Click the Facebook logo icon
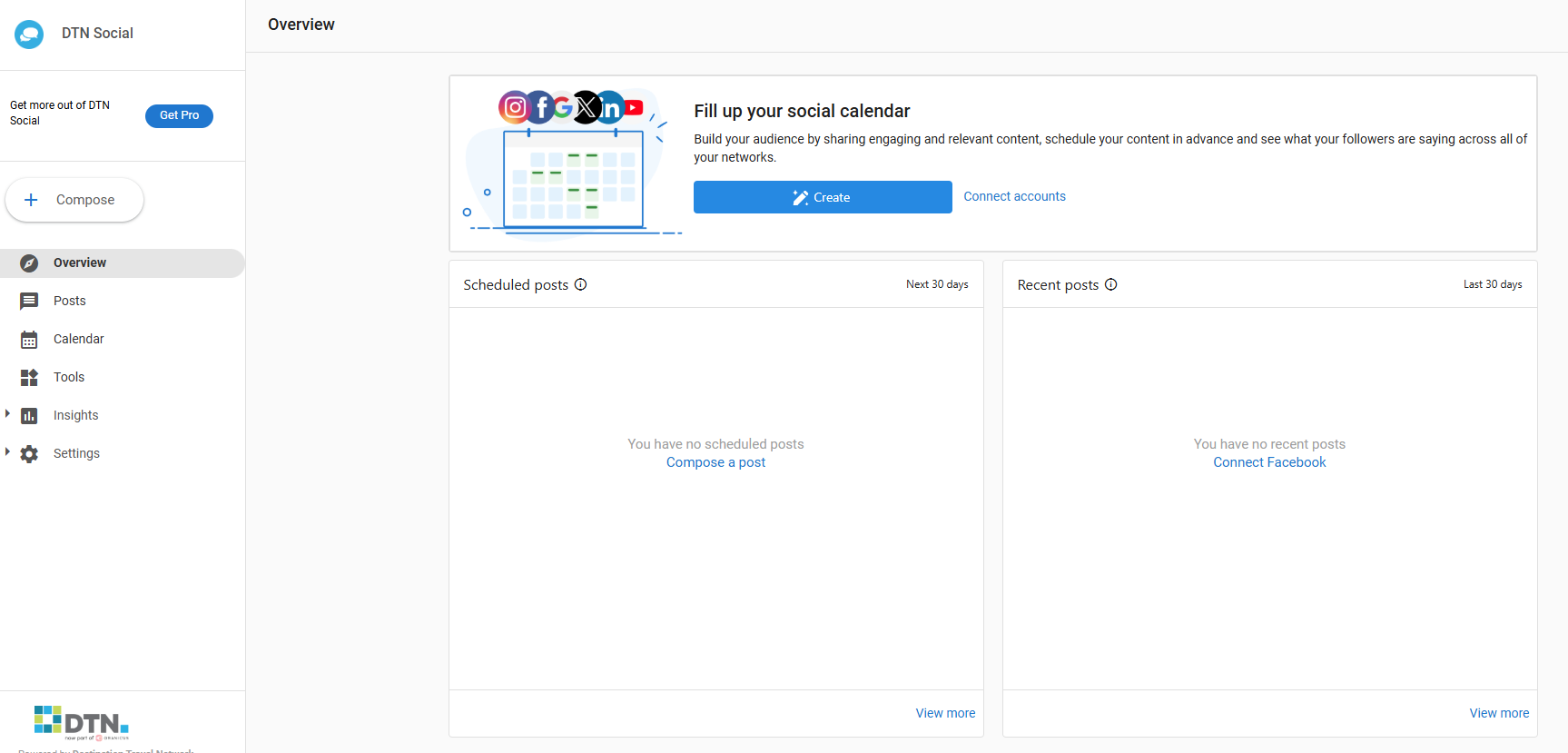Viewport: 1568px width, 753px height. click(x=541, y=107)
